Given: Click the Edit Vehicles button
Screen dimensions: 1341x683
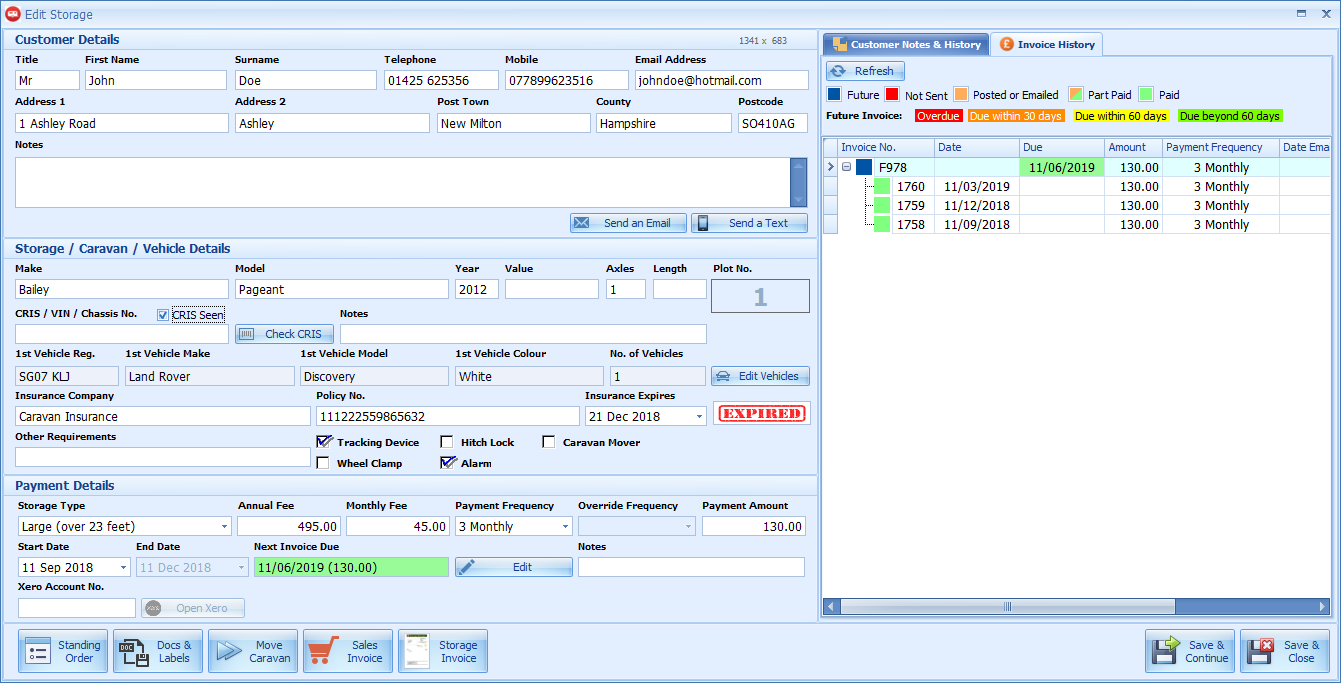Looking at the screenshot, I should tap(760, 376).
